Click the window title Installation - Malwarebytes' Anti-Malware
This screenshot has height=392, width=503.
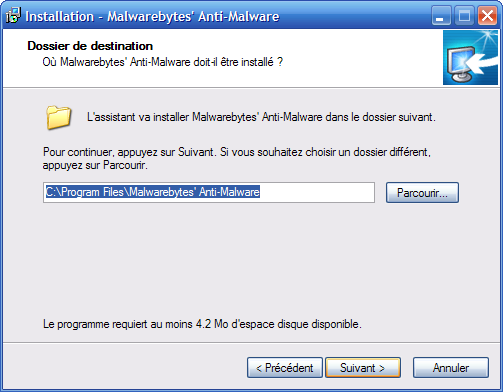[x=152, y=16]
